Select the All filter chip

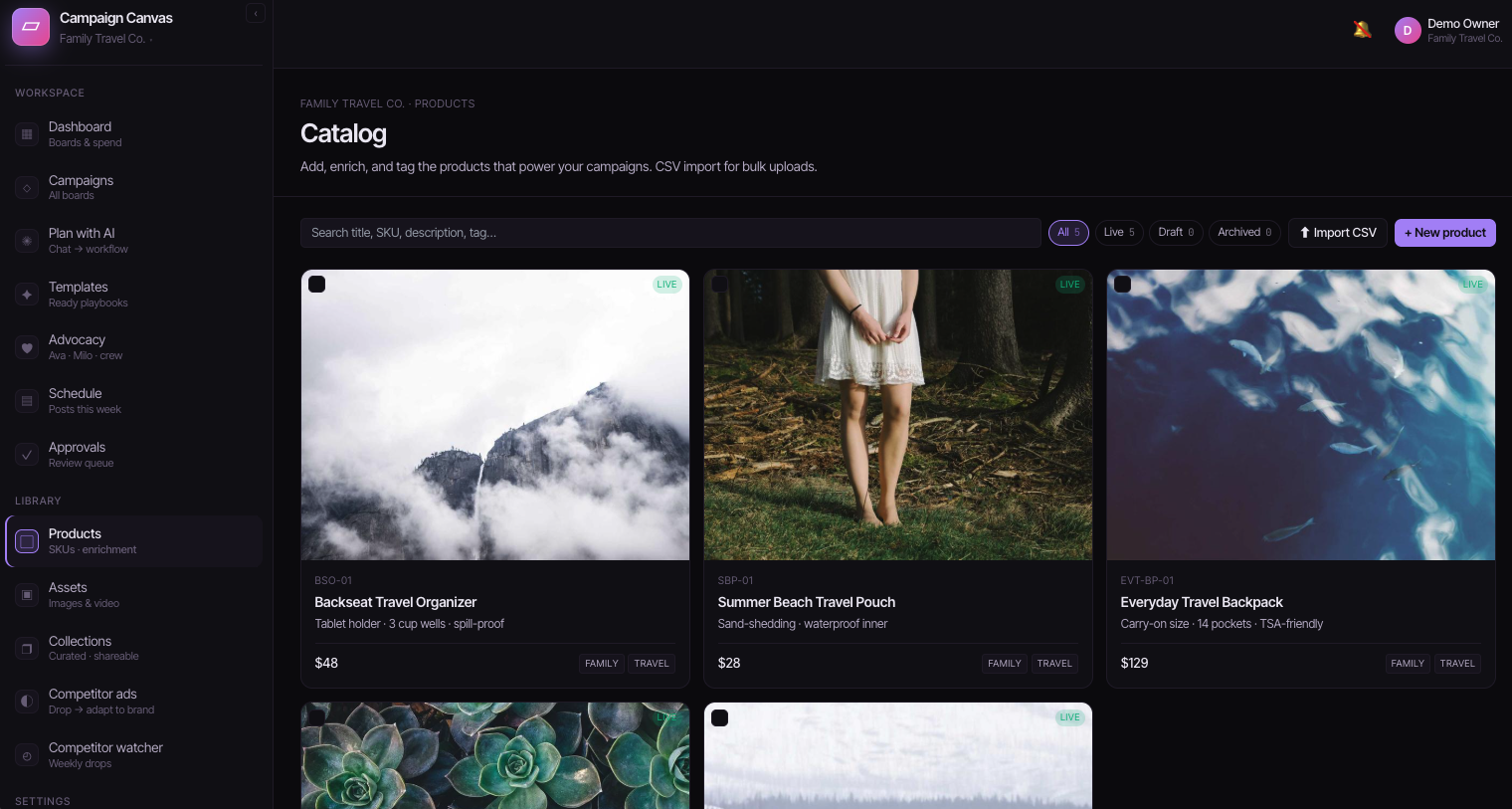(x=1068, y=233)
